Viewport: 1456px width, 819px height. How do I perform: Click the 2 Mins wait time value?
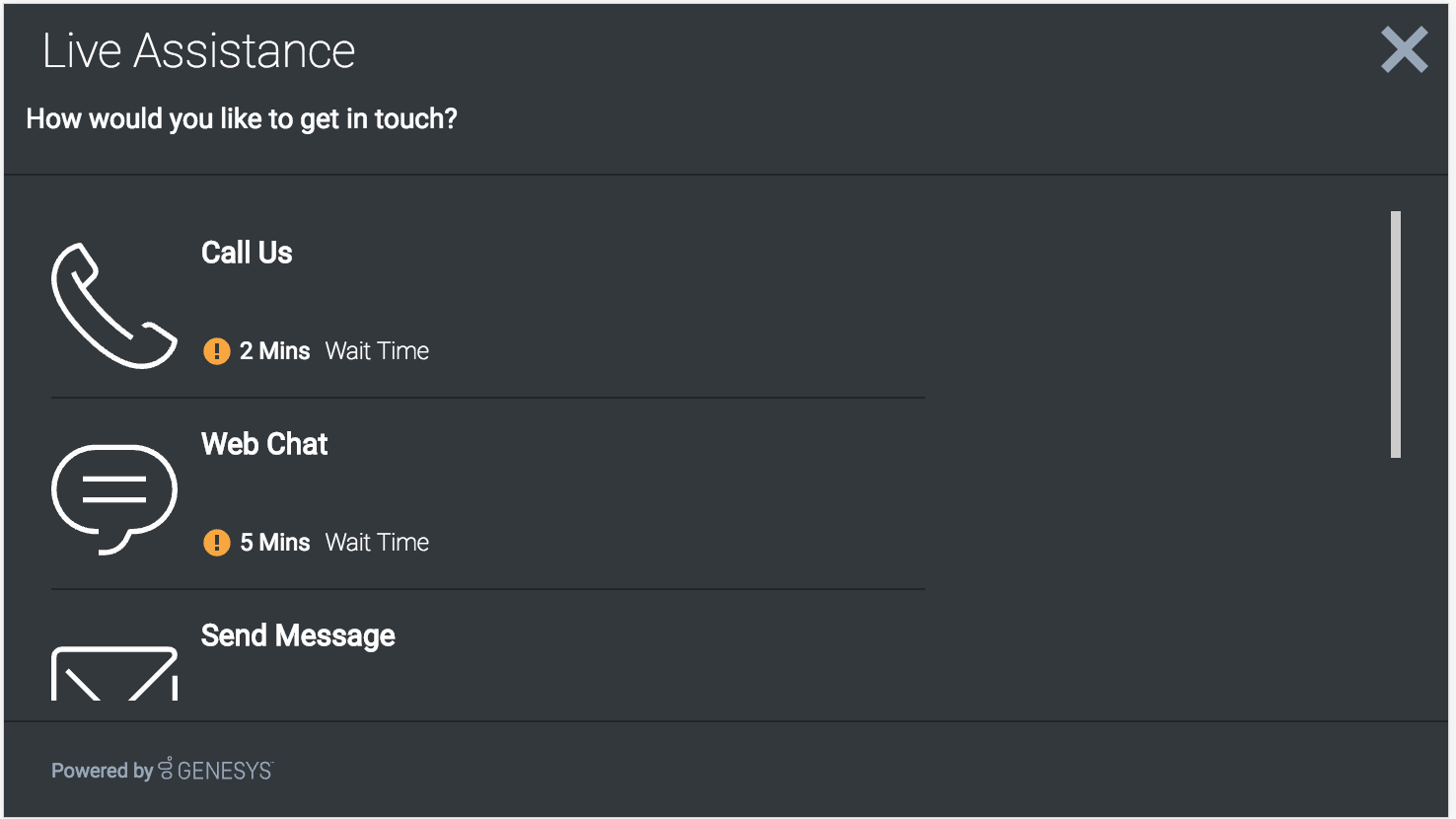(275, 351)
